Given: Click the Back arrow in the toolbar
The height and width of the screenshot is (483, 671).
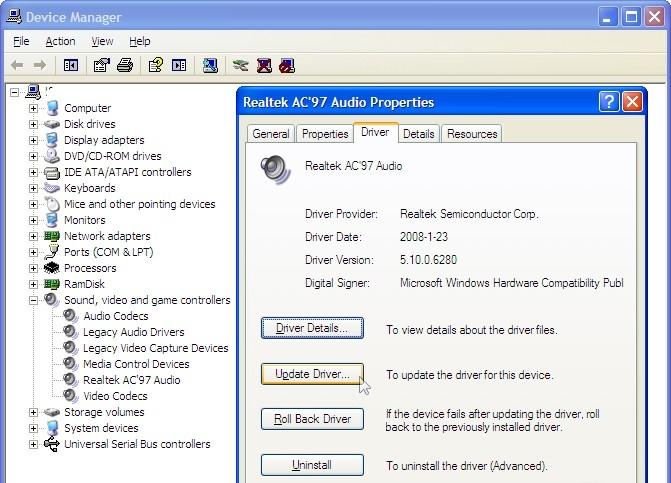Looking at the screenshot, I should coord(17,66).
